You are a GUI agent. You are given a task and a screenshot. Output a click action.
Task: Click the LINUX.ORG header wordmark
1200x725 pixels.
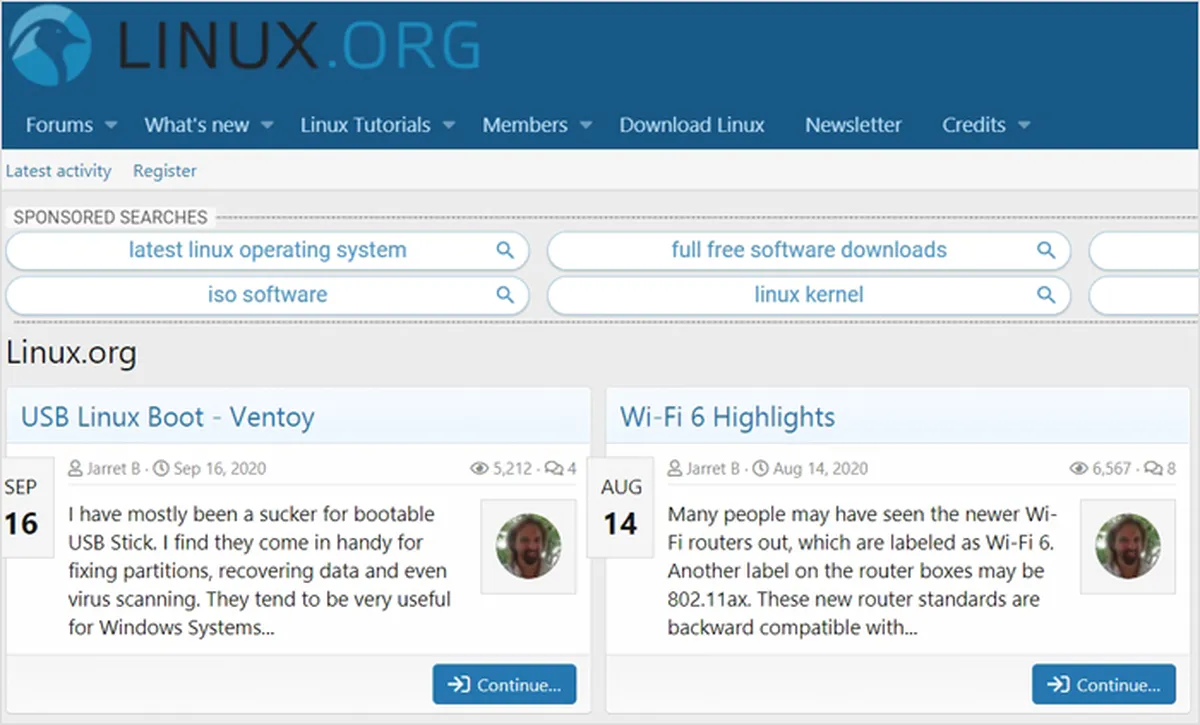point(298,44)
